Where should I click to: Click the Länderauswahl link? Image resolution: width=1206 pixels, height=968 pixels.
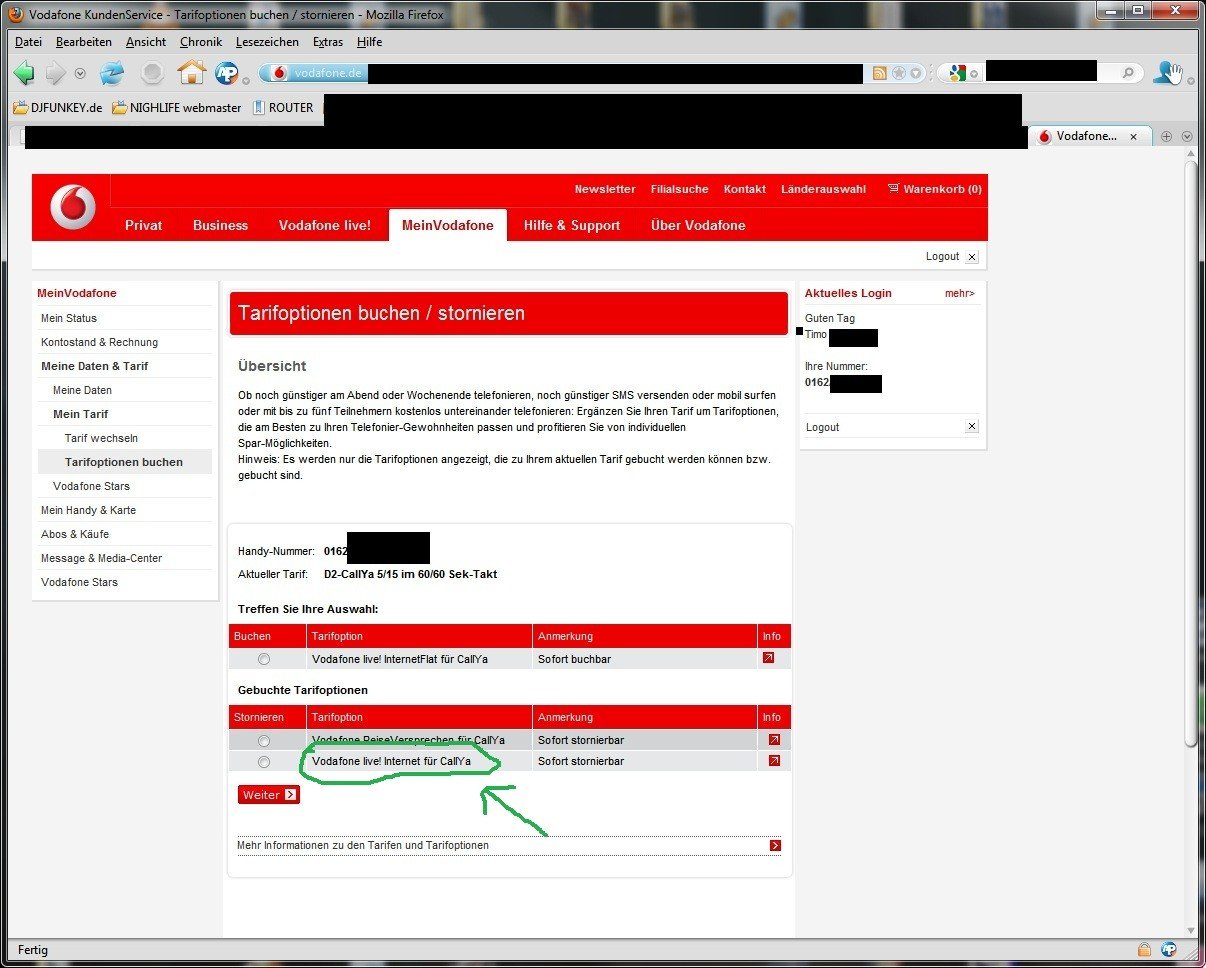(824, 189)
